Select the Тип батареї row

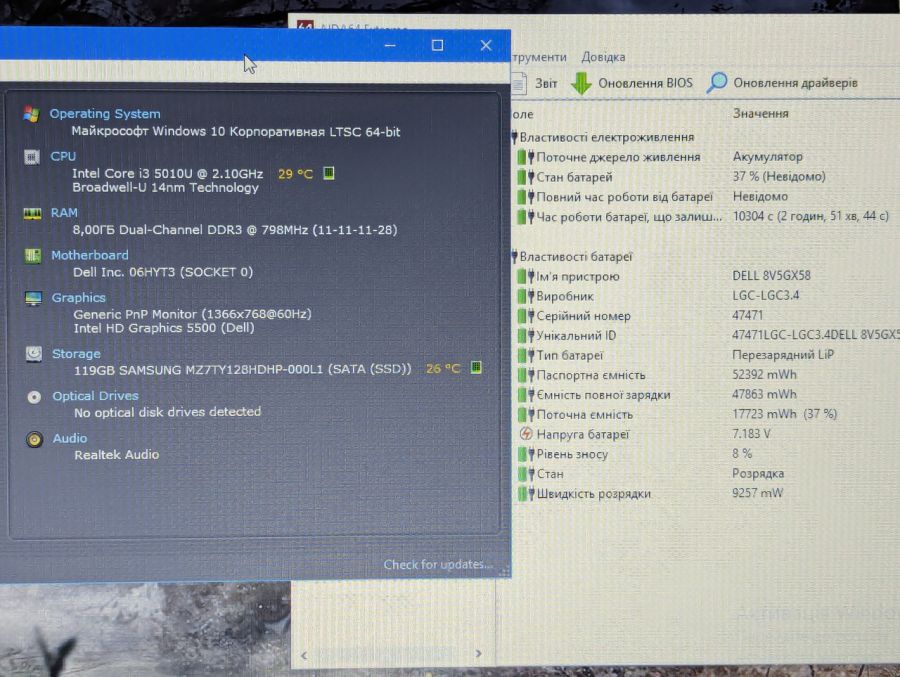tap(676, 355)
